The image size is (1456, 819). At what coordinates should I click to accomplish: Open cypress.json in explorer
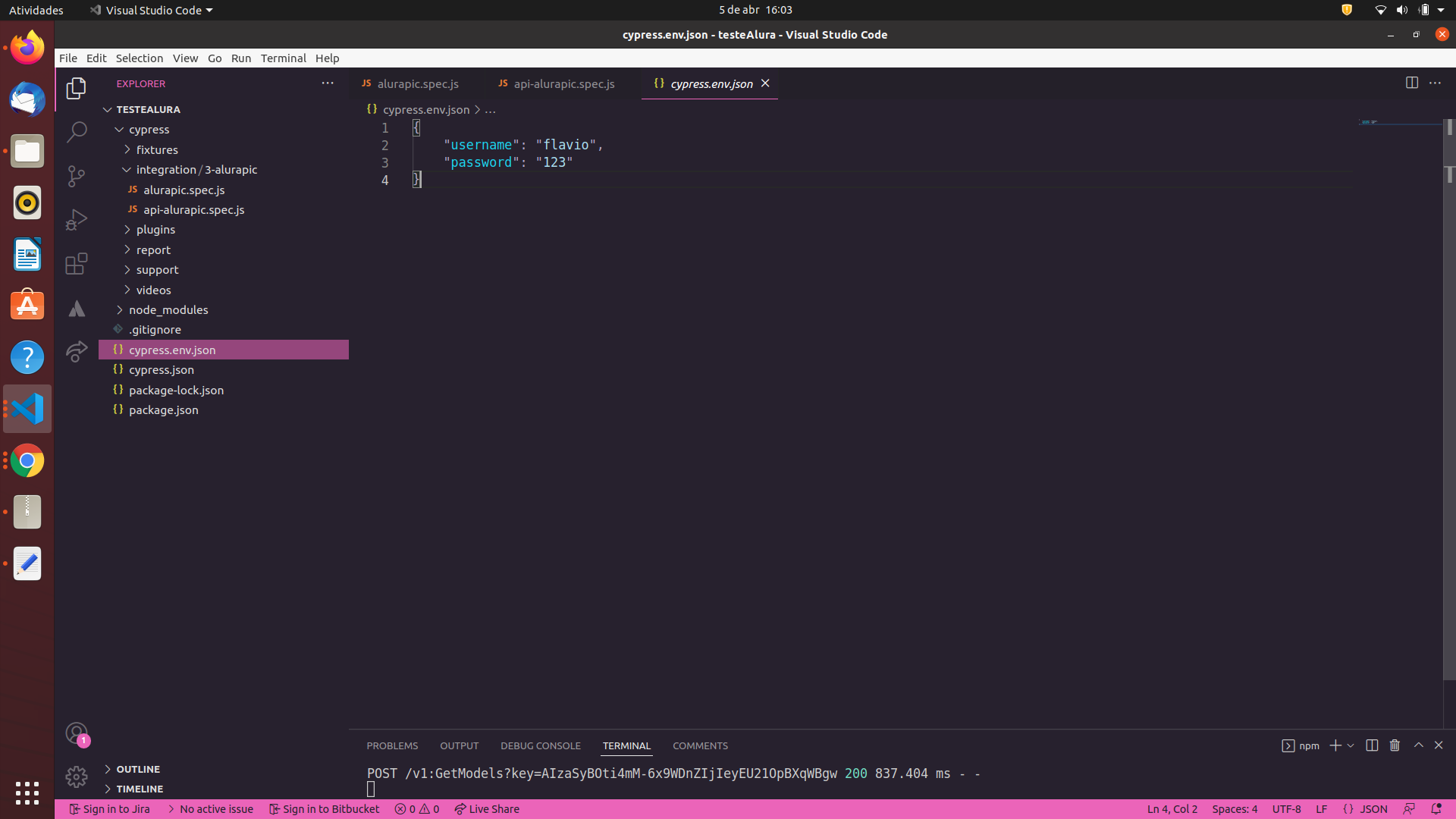pos(224,370)
